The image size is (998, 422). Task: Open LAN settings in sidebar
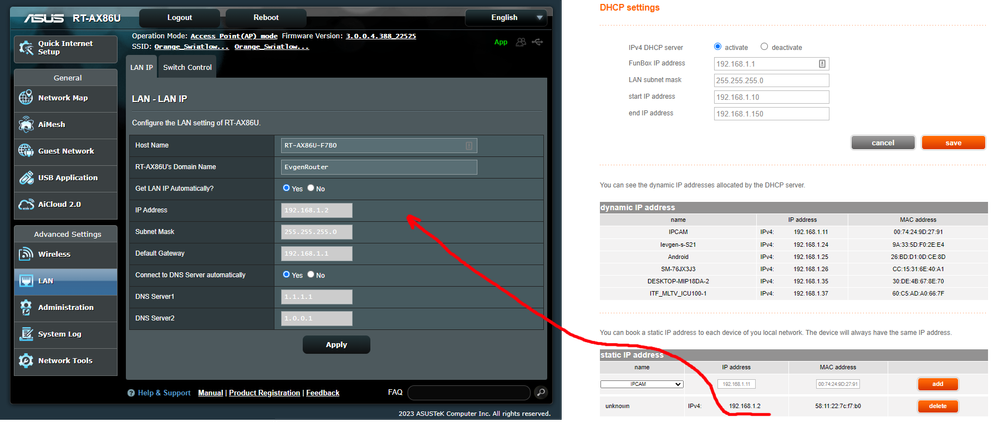click(x=66, y=281)
